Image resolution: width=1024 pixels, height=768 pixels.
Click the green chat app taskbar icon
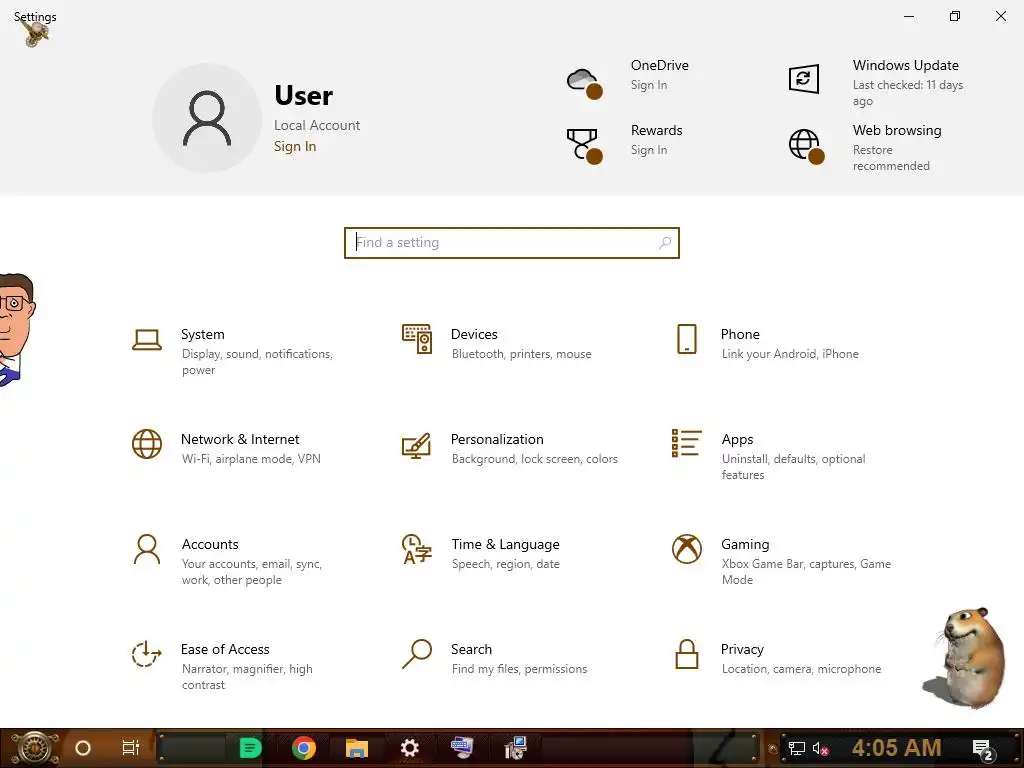pyautogui.click(x=250, y=748)
